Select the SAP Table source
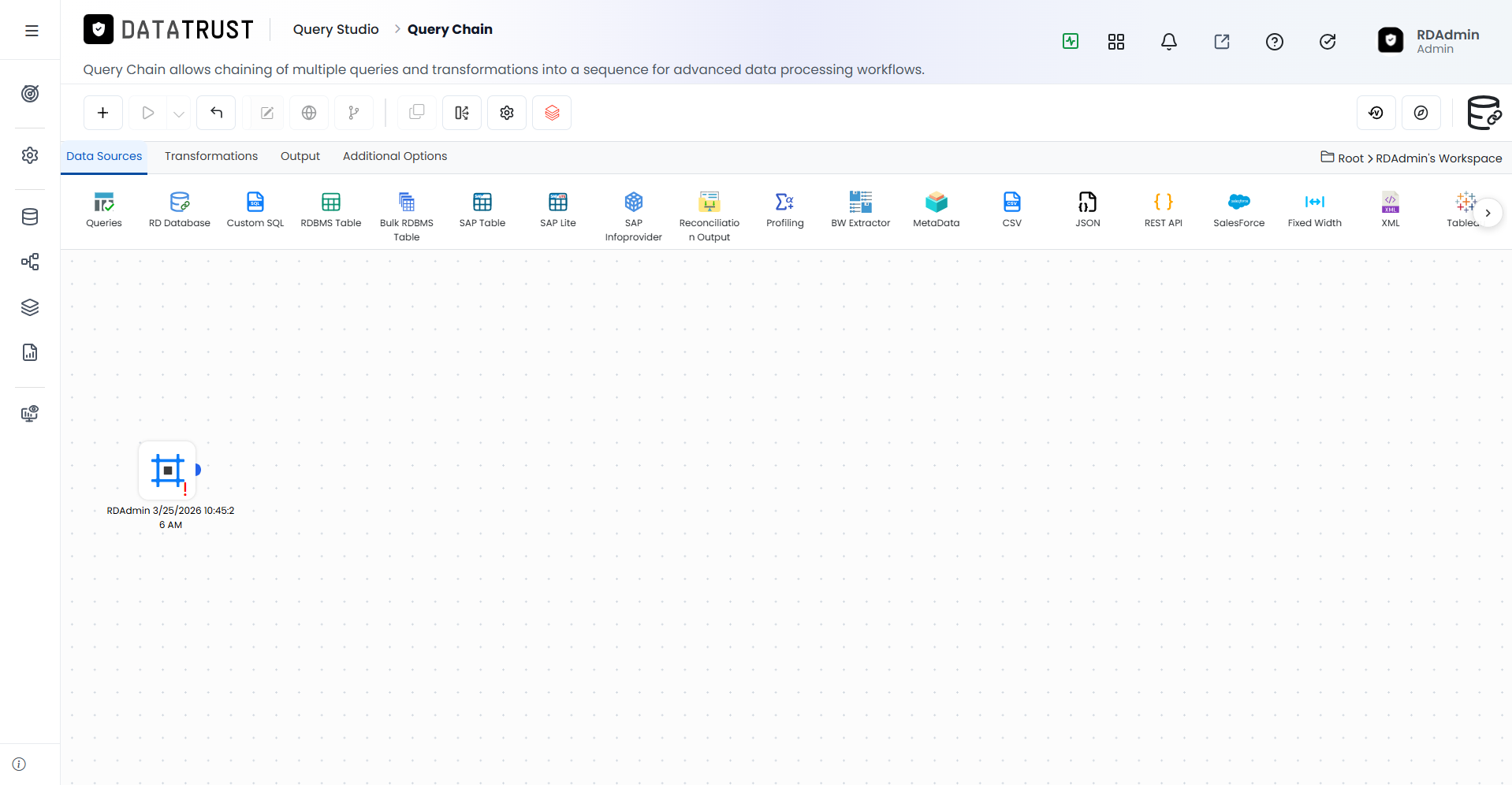 click(x=482, y=210)
